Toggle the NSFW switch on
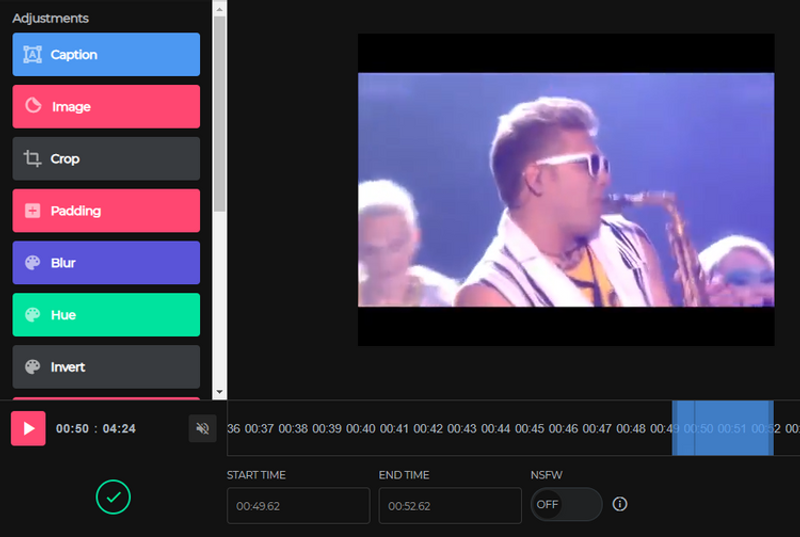The image size is (800, 537). [566, 504]
